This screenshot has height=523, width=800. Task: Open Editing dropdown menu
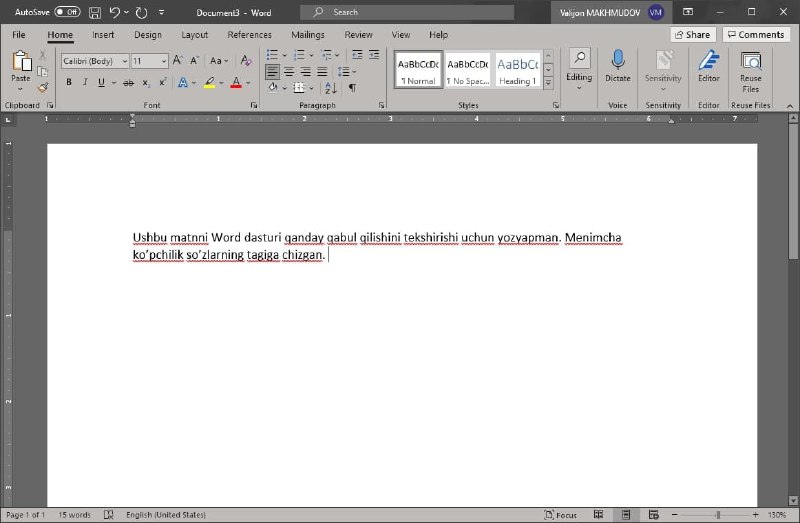[579, 70]
